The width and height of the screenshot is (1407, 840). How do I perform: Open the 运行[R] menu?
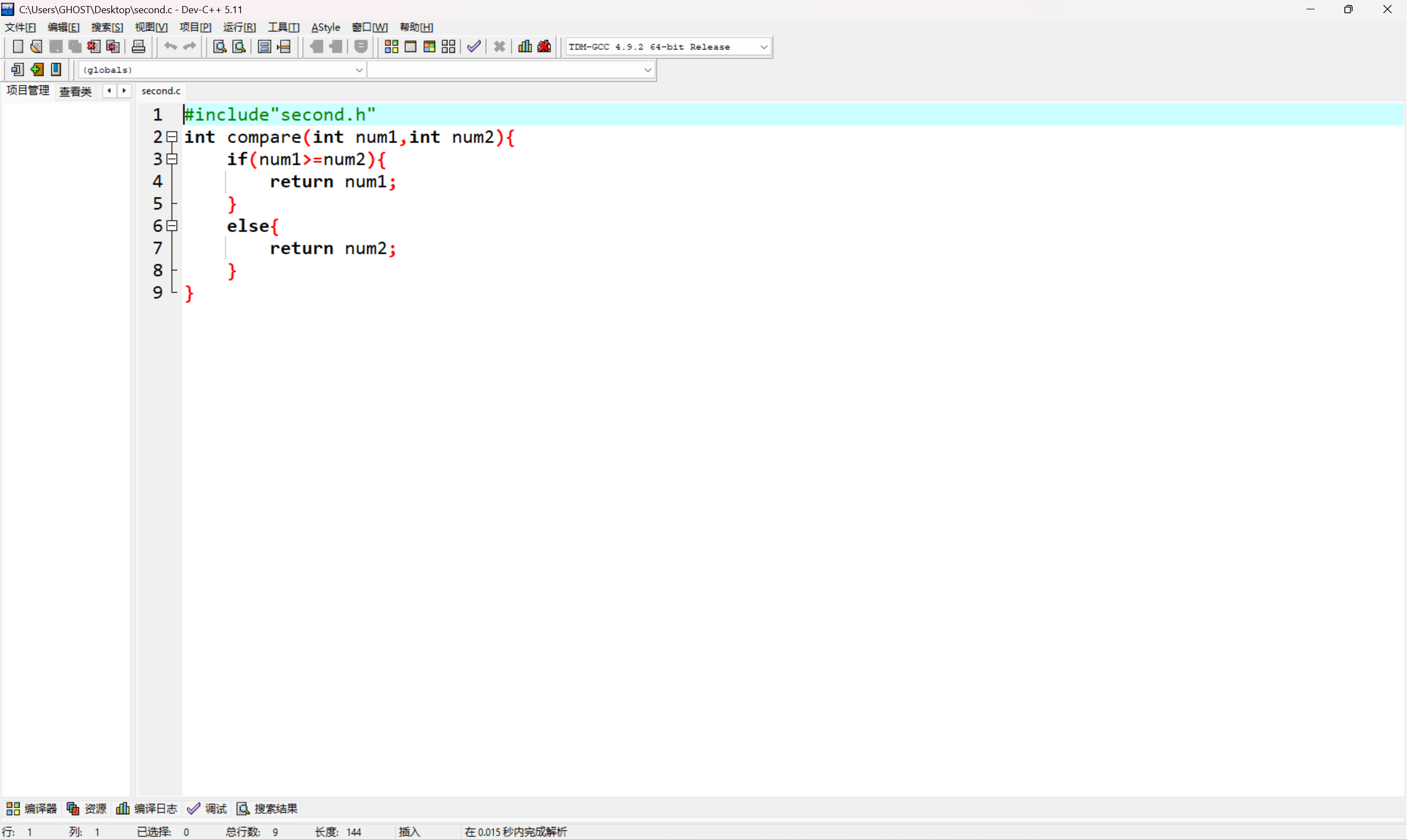239,27
